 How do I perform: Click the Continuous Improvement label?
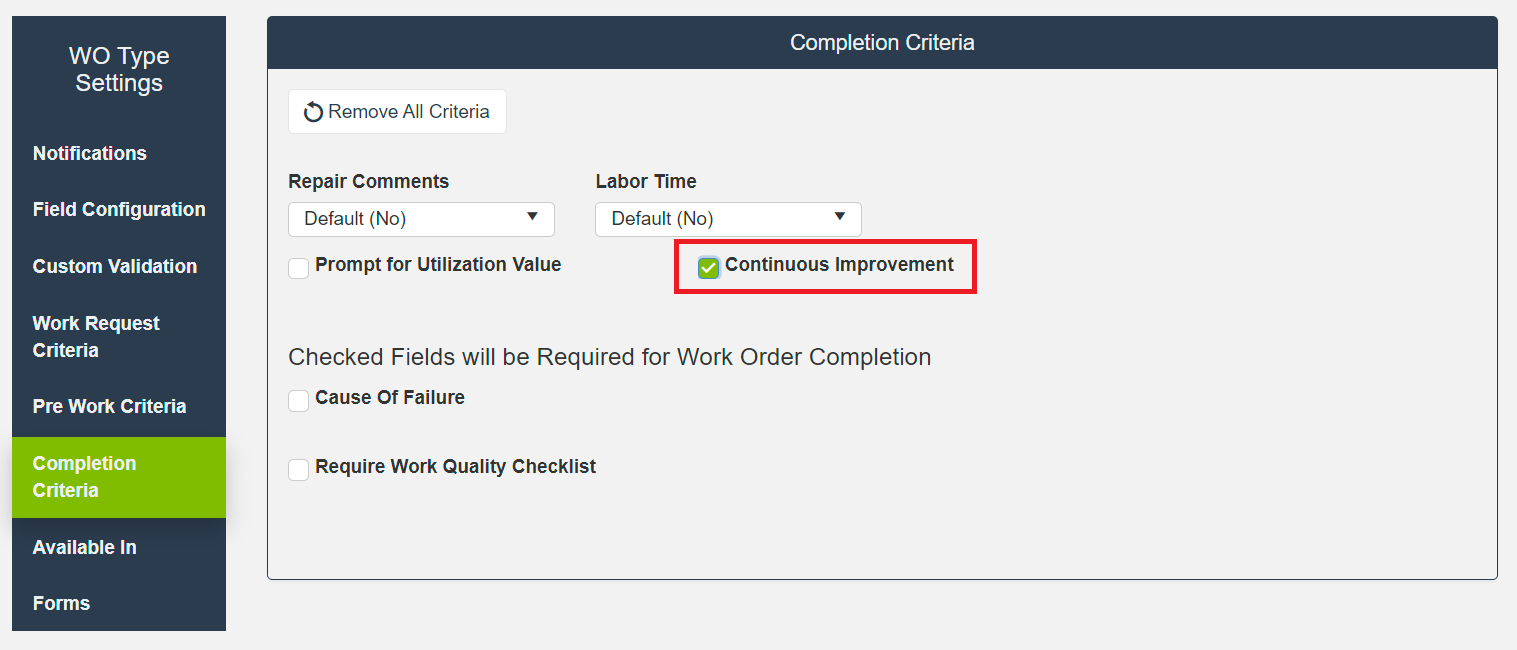[839, 265]
